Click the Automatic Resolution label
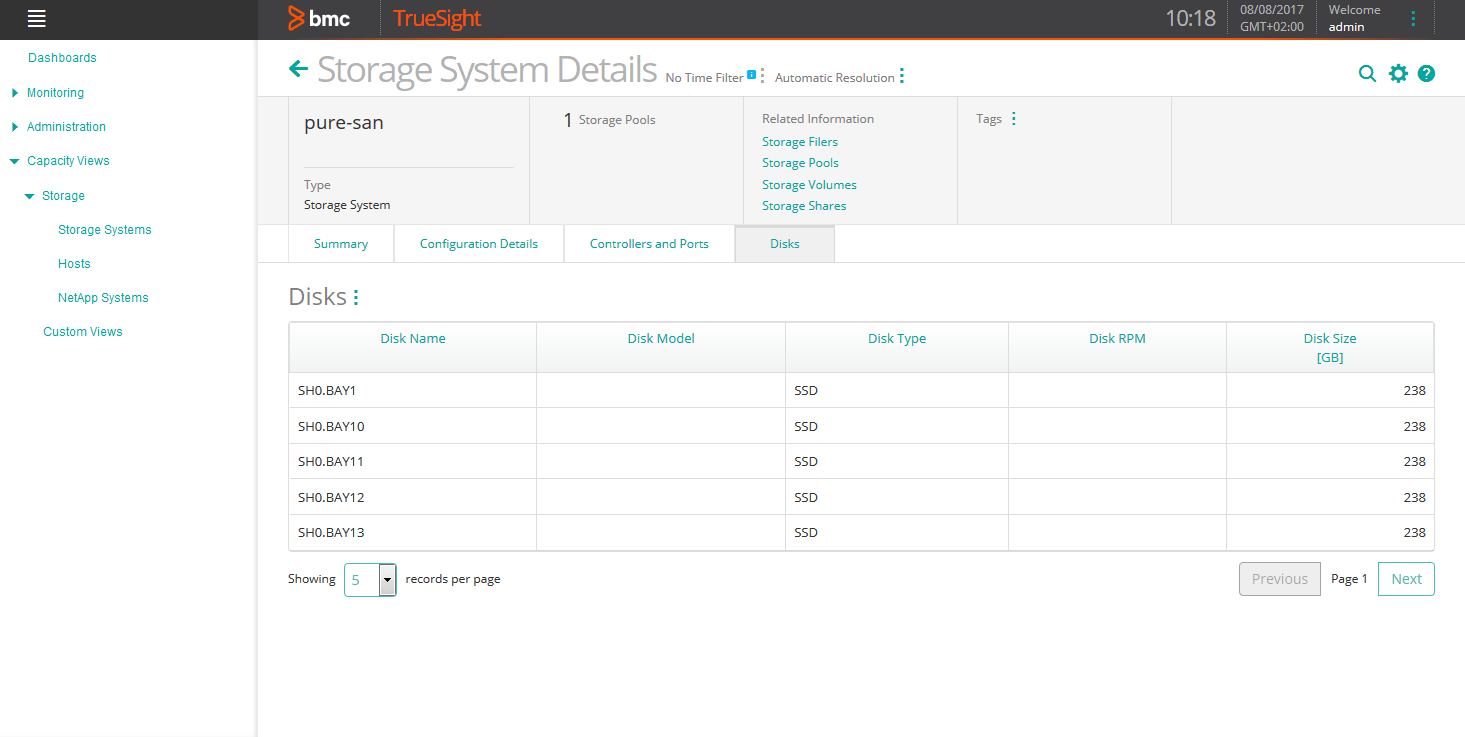This screenshot has width=1465, height=737. click(x=834, y=78)
